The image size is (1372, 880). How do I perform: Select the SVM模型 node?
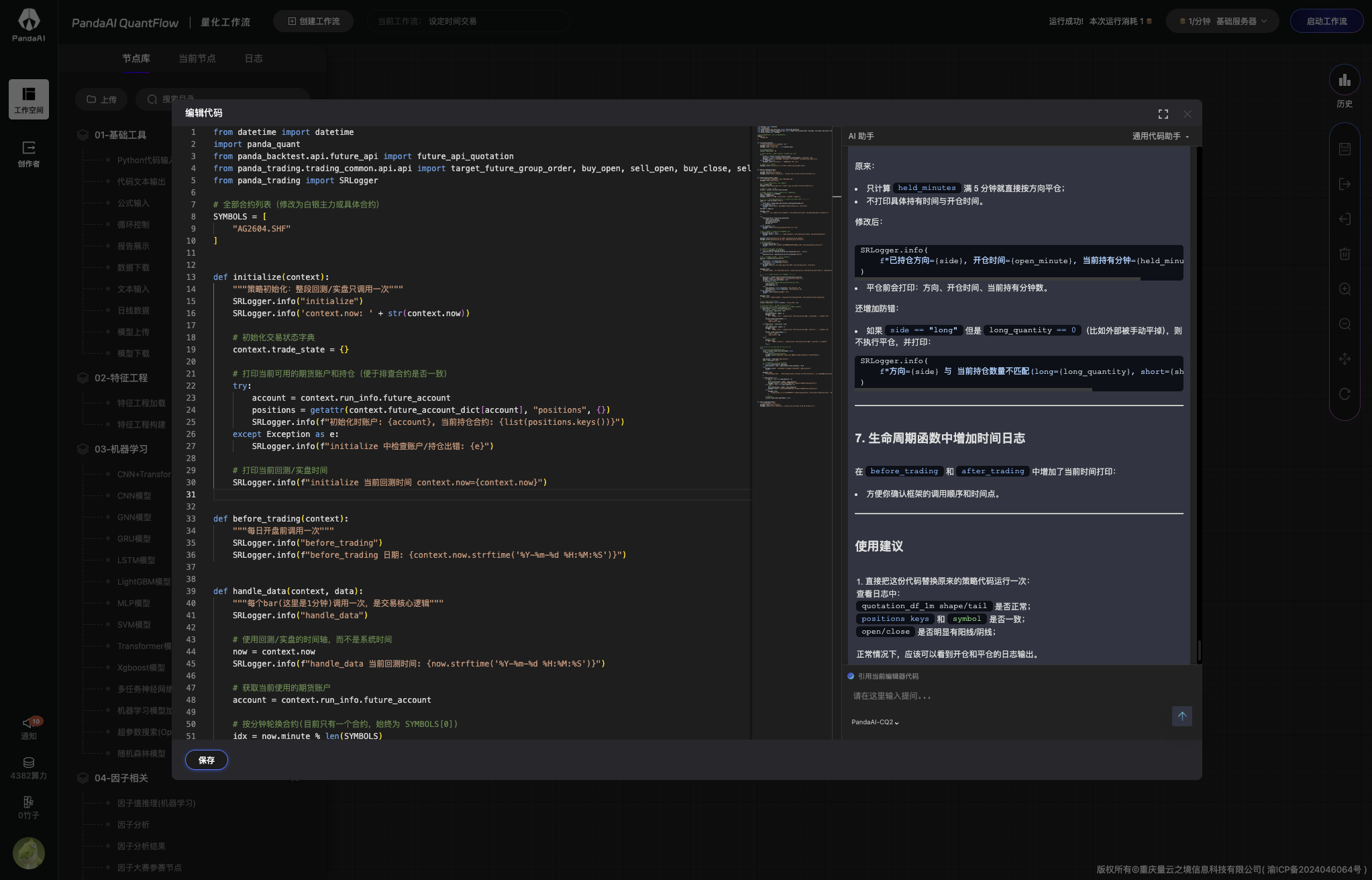click(134, 625)
